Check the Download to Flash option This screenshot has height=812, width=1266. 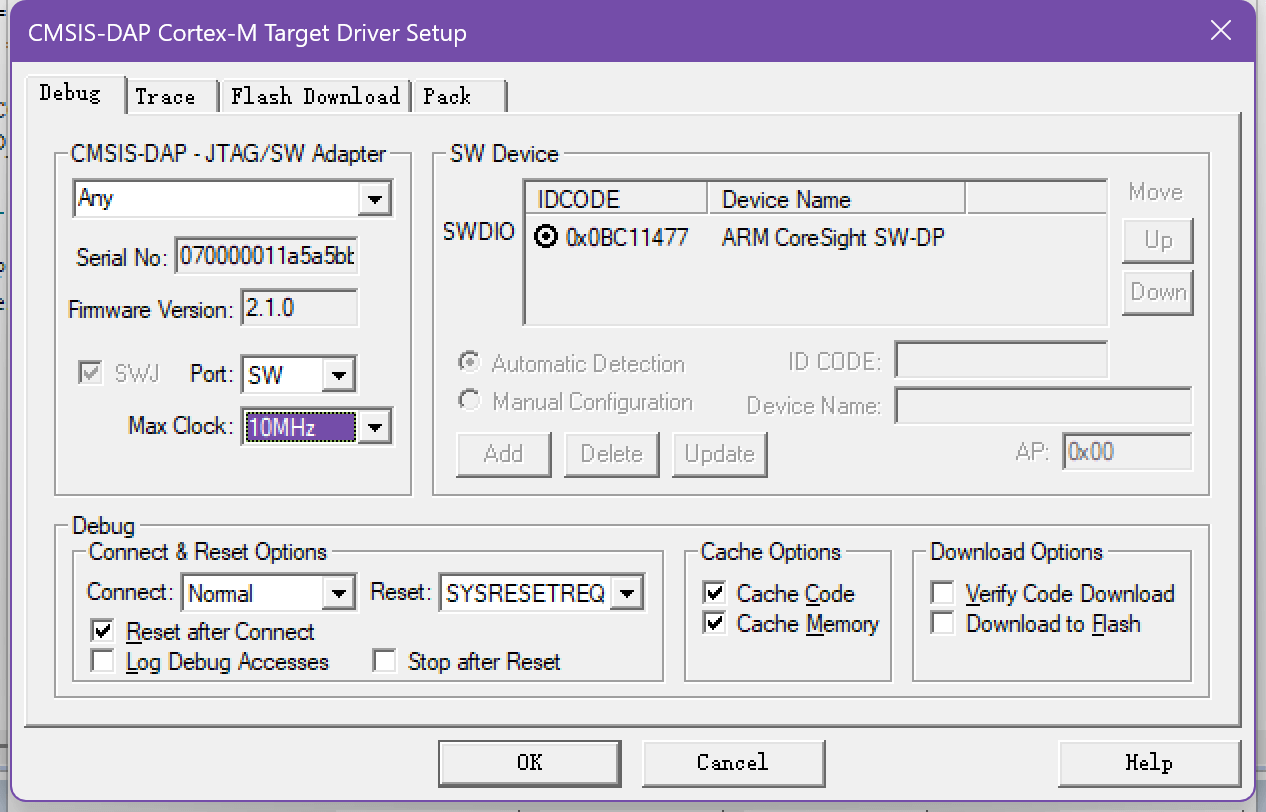point(943,624)
